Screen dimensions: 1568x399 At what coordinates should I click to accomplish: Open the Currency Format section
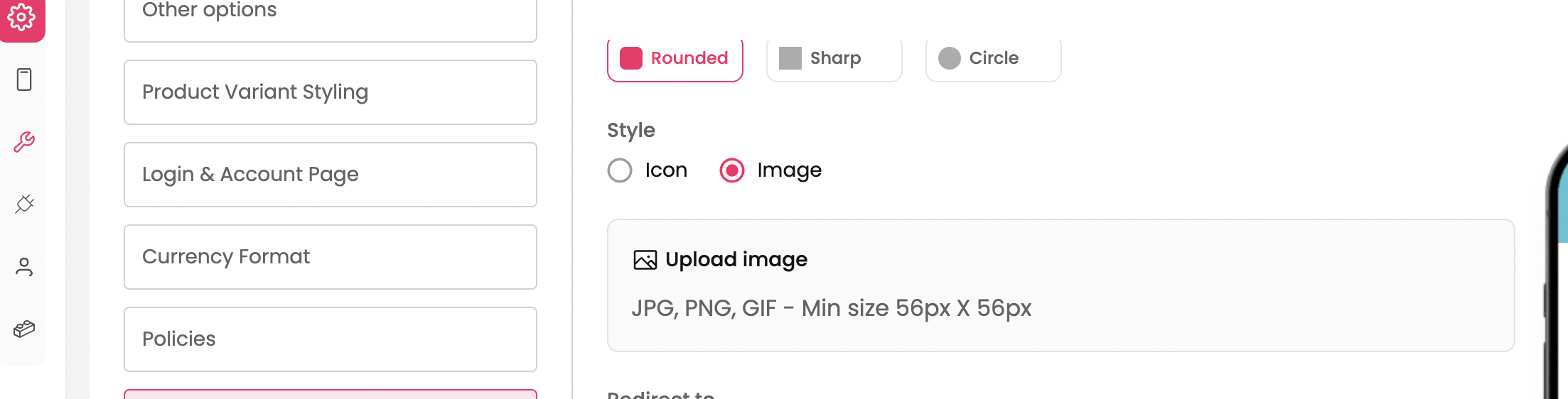330,257
